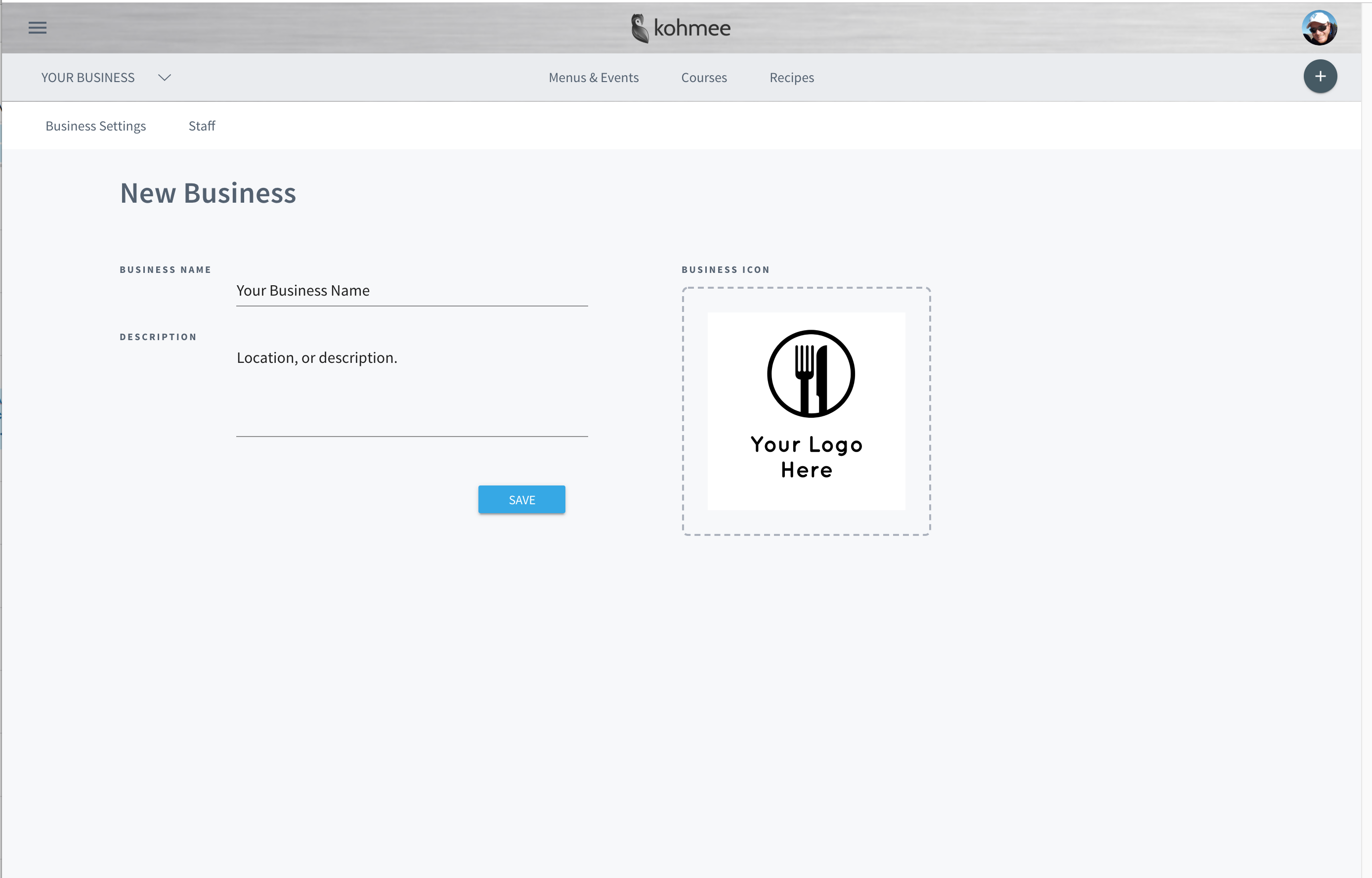Go to Menus & Events
Image resolution: width=1372 pixels, height=878 pixels.
coord(594,78)
